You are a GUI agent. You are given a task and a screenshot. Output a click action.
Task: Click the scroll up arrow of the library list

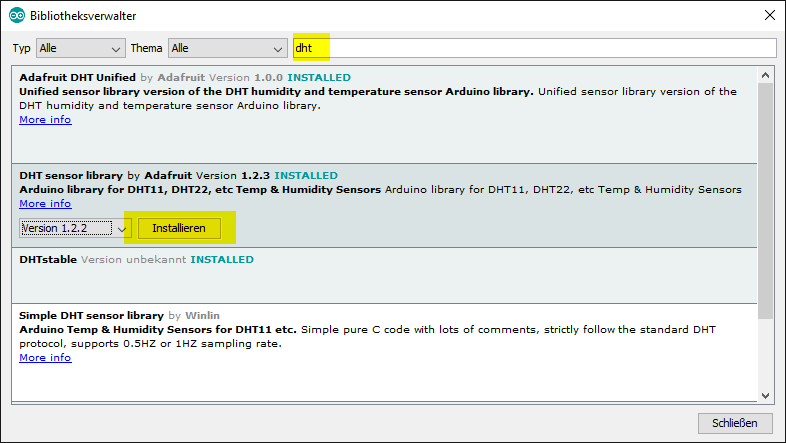[766, 75]
